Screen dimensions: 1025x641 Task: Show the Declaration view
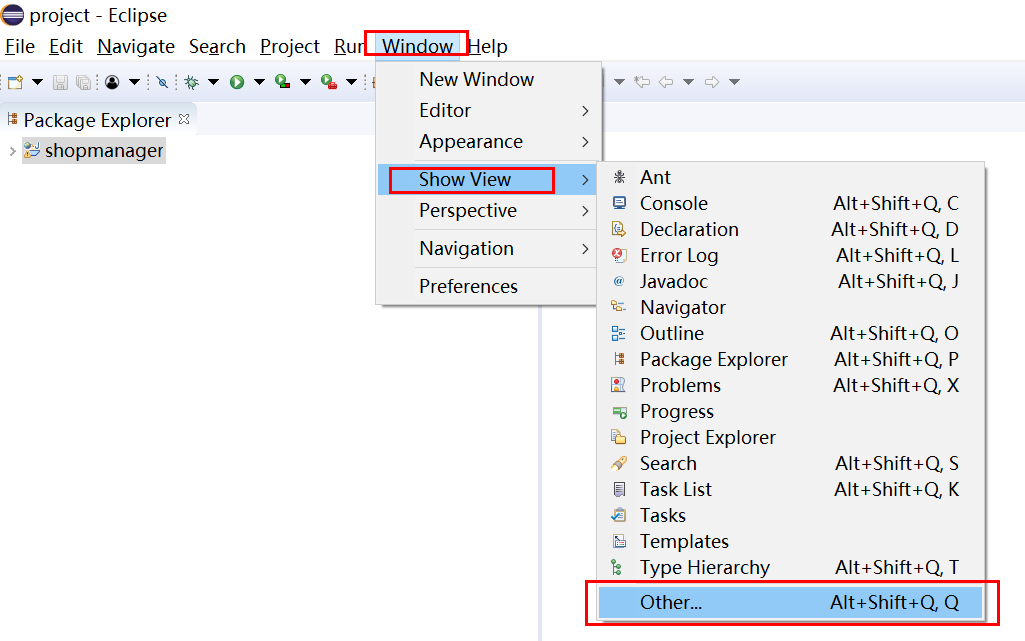pyautogui.click(x=790, y=229)
